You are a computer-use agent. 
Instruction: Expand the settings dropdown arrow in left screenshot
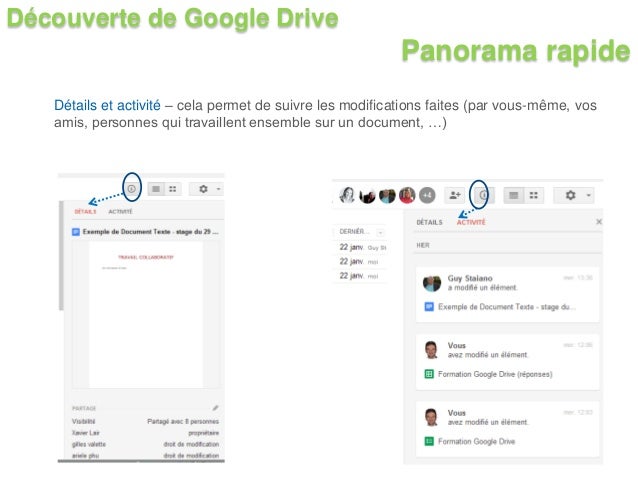pos(218,189)
